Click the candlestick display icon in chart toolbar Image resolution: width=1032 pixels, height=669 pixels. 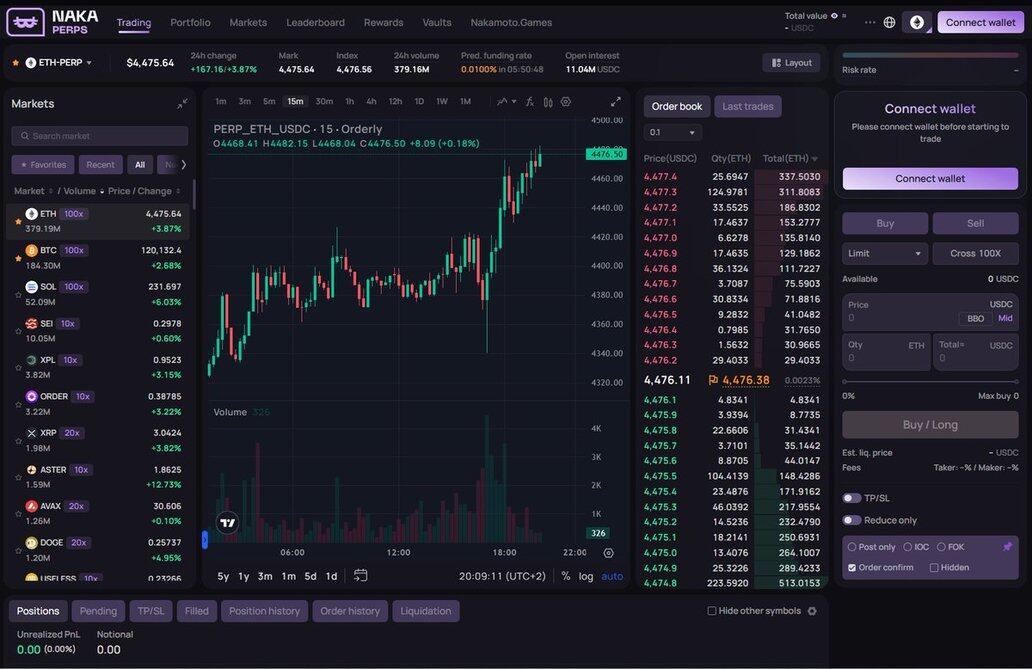click(x=548, y=101)
